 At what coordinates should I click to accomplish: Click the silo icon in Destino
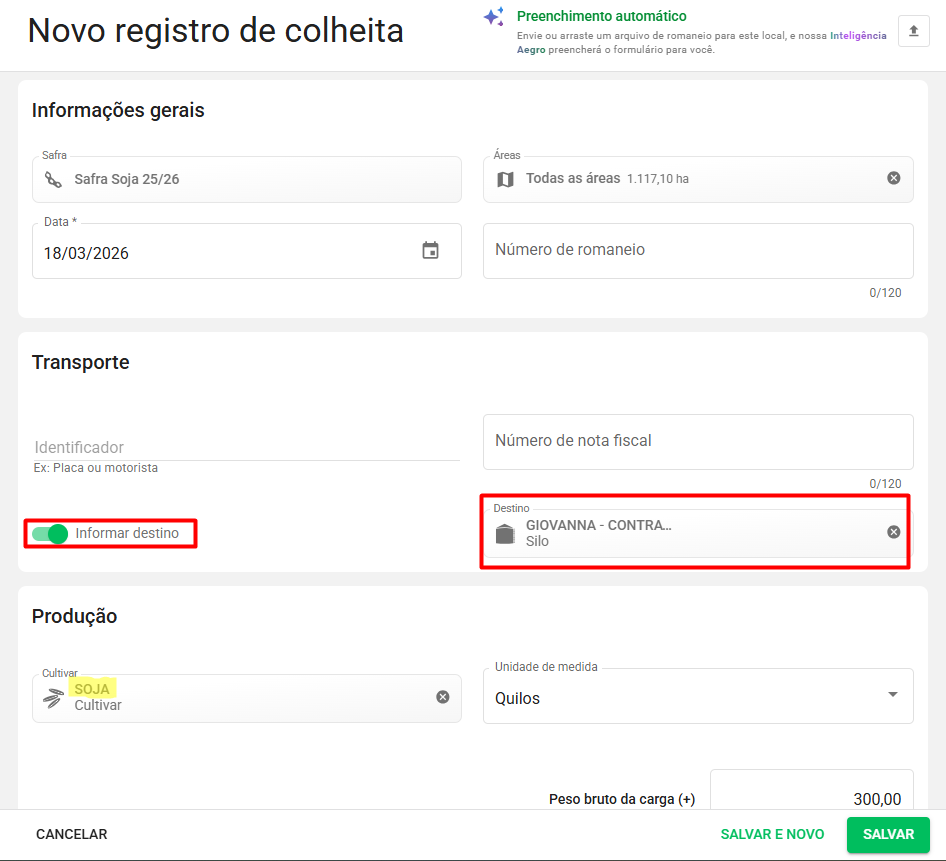tap(505, 534)
